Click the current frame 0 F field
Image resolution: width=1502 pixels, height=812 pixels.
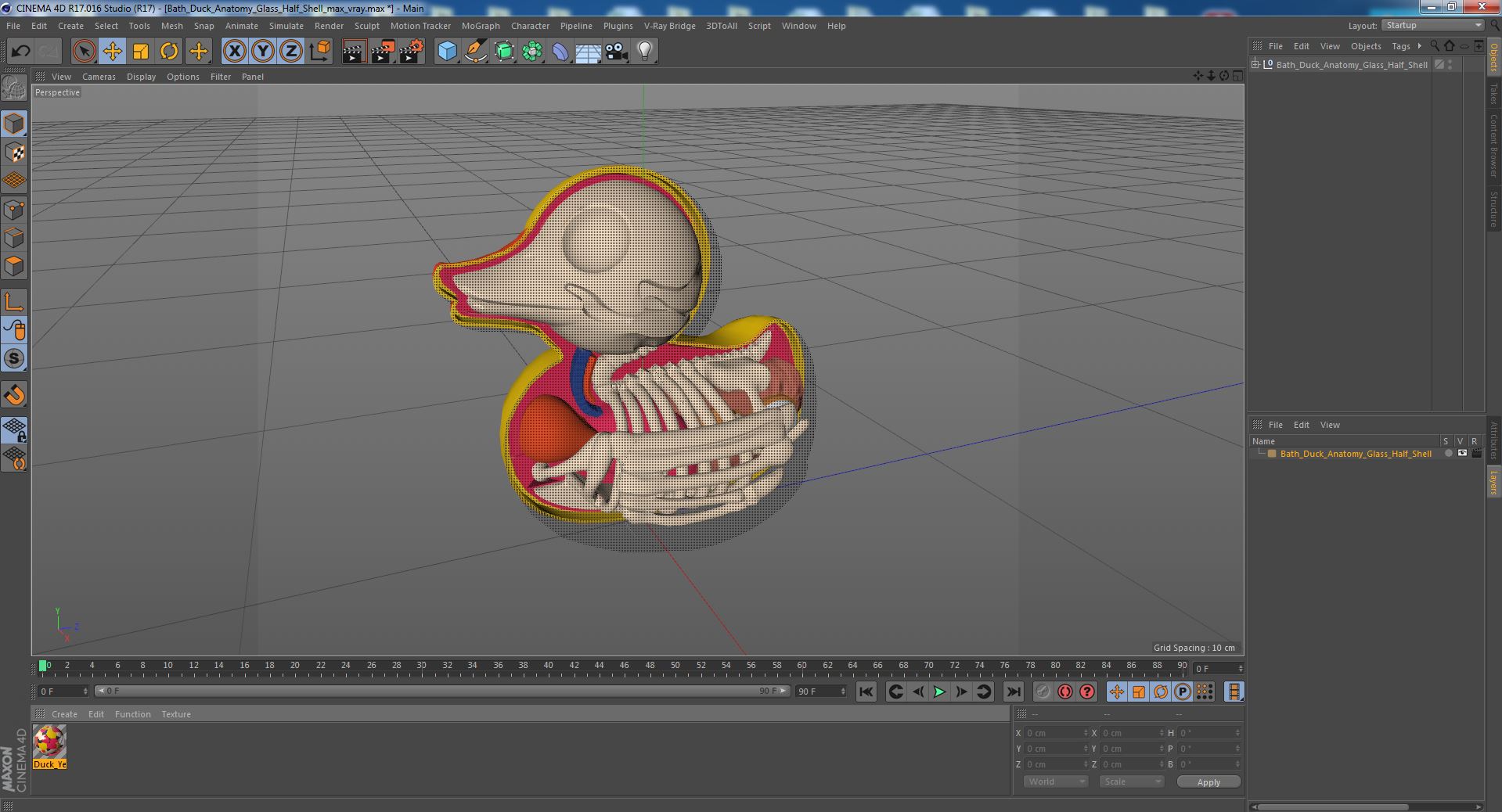click(63, 692)
